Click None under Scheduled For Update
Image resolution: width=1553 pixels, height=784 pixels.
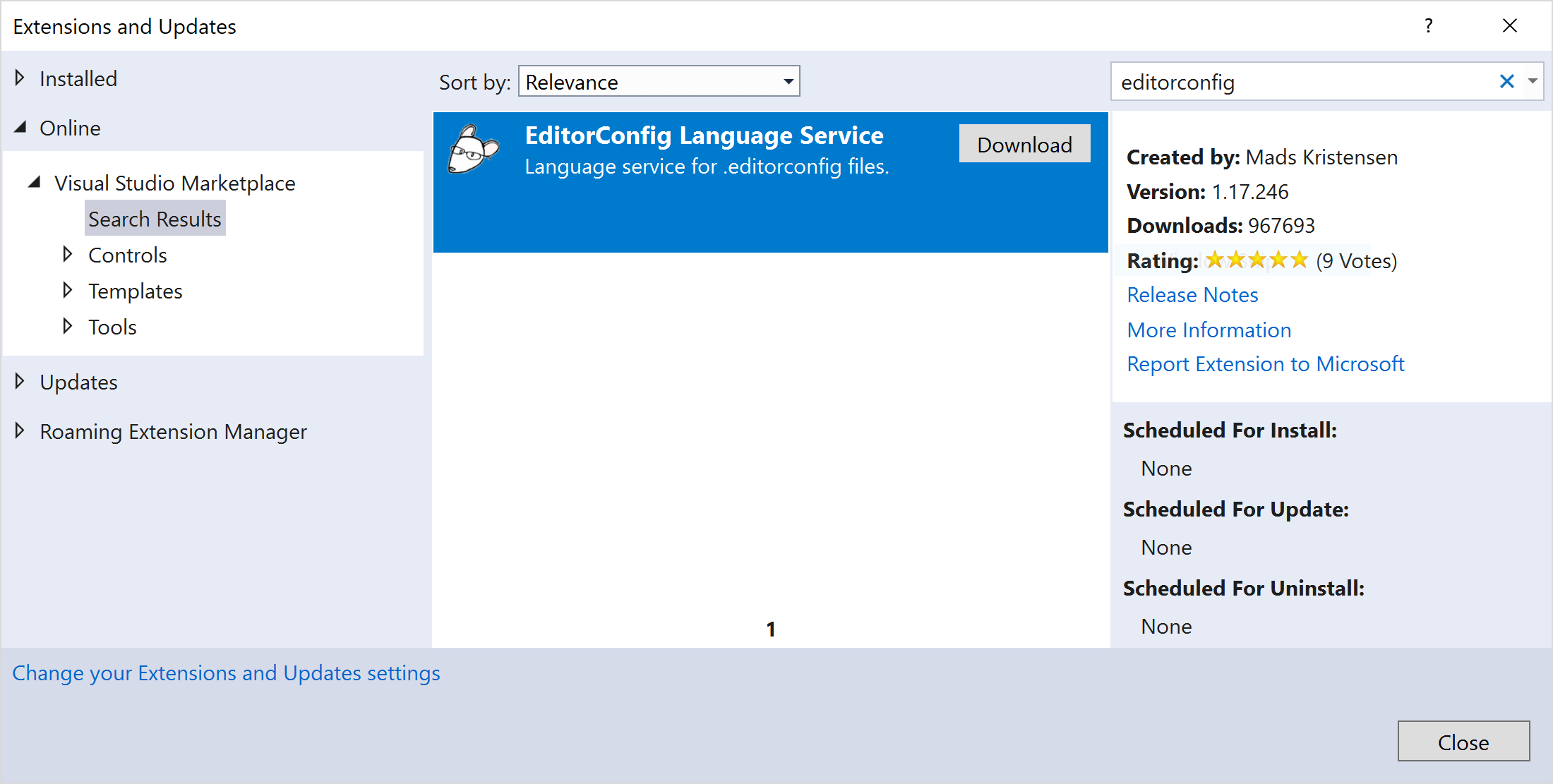tap(1166, 548)
